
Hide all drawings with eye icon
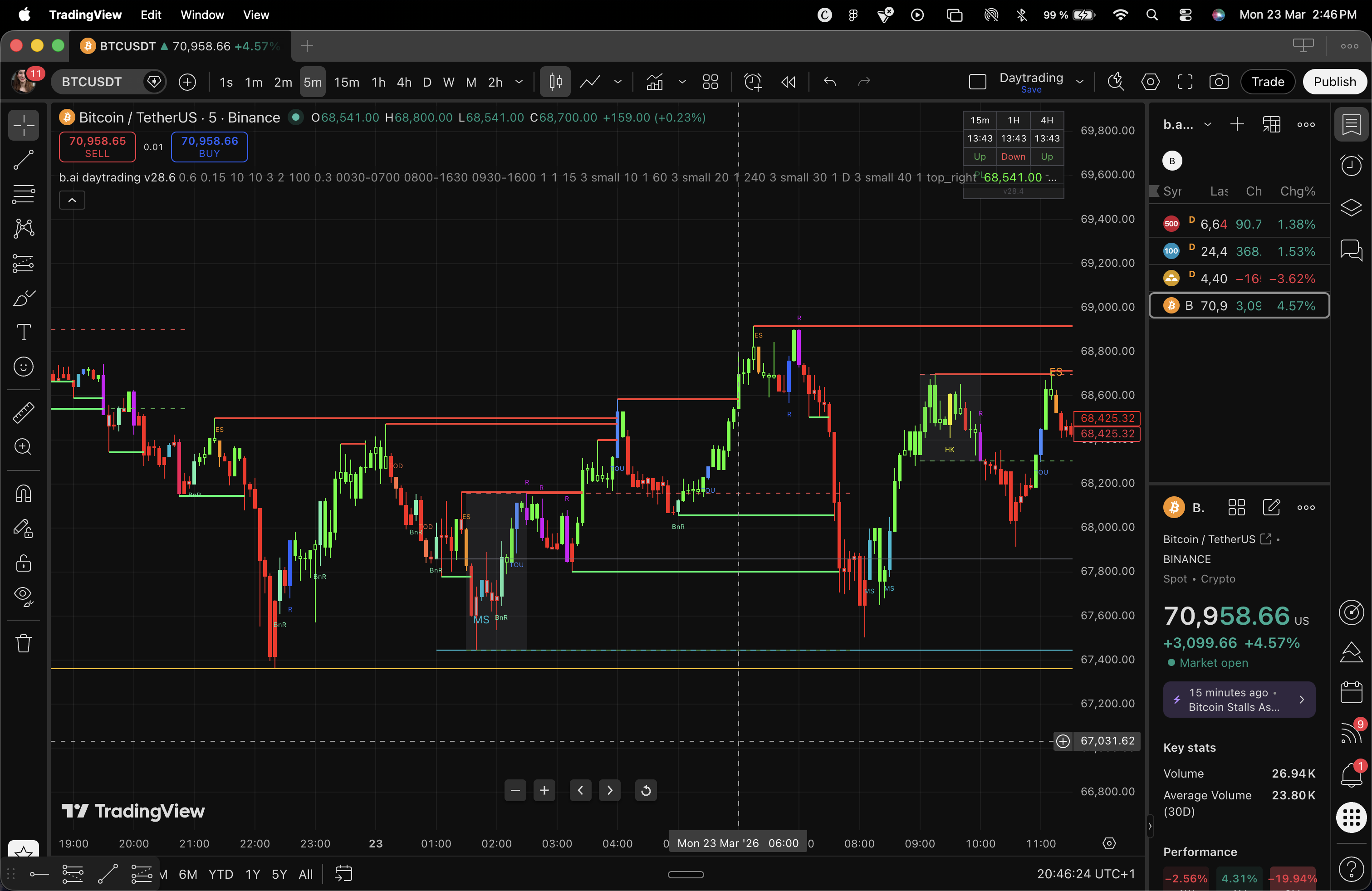[x=24, y=597]
